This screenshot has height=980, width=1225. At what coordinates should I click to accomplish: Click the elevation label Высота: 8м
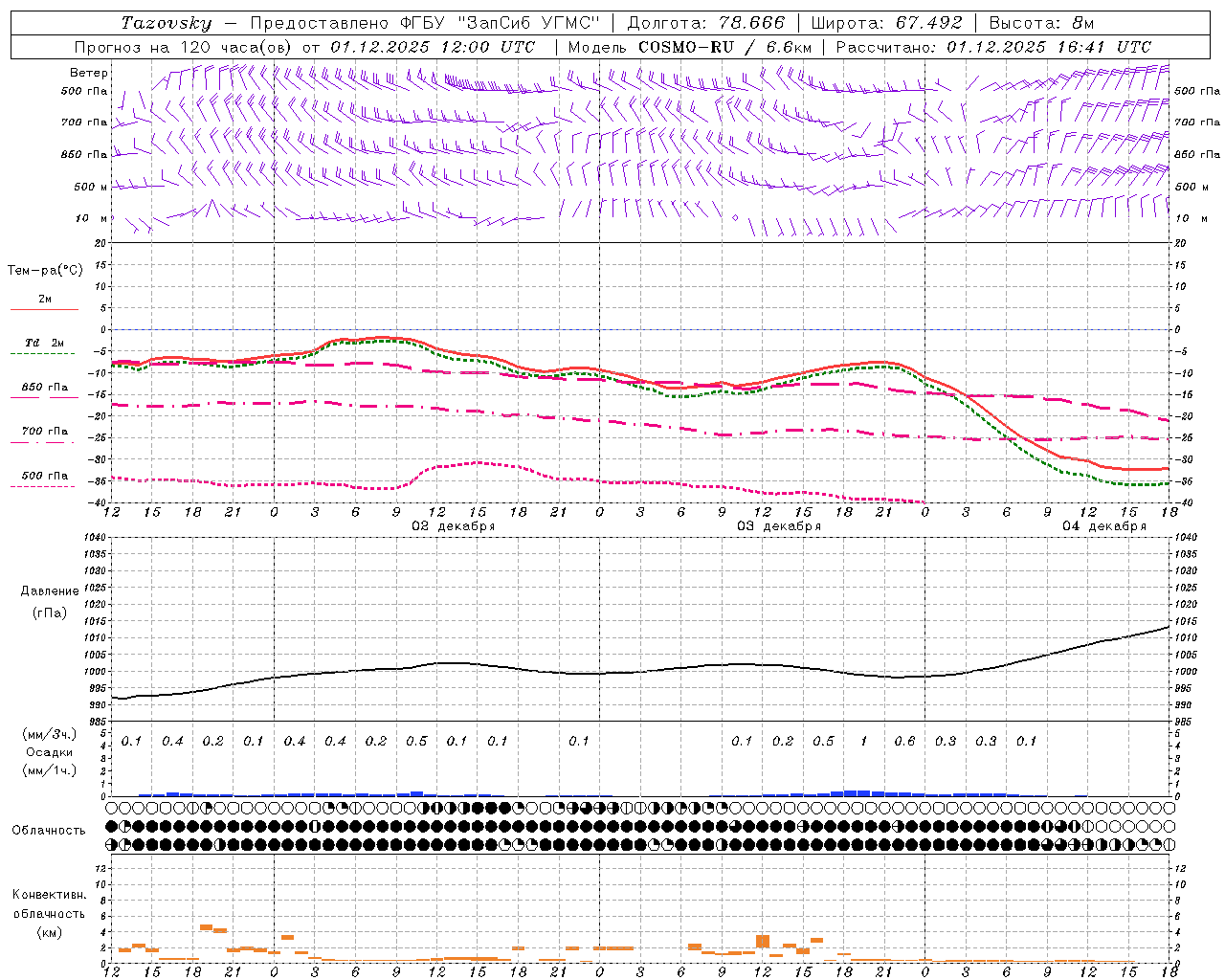(x=1042, y=23)
